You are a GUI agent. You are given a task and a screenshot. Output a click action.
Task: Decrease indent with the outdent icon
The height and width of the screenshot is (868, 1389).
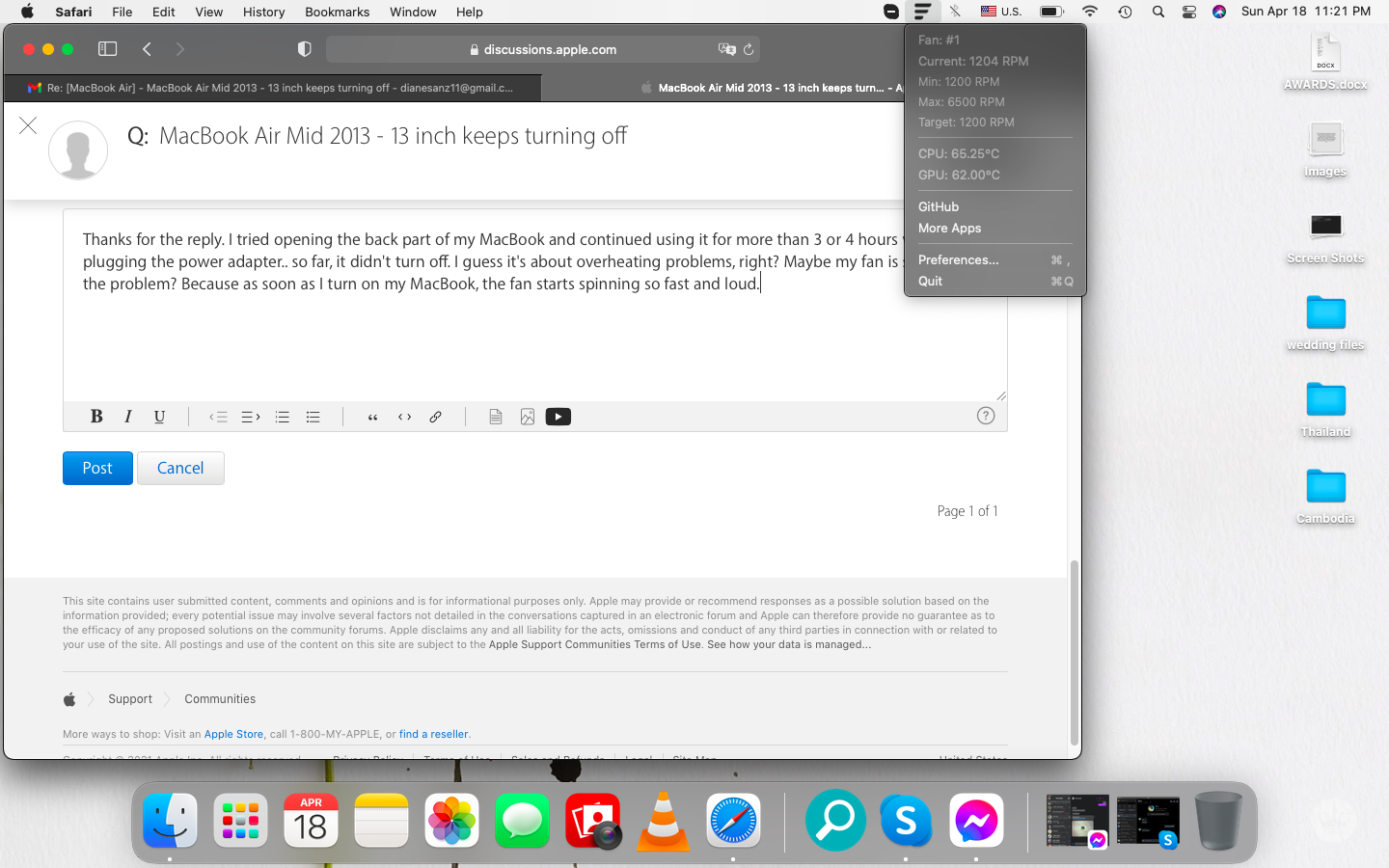click(x=218, y=417)
